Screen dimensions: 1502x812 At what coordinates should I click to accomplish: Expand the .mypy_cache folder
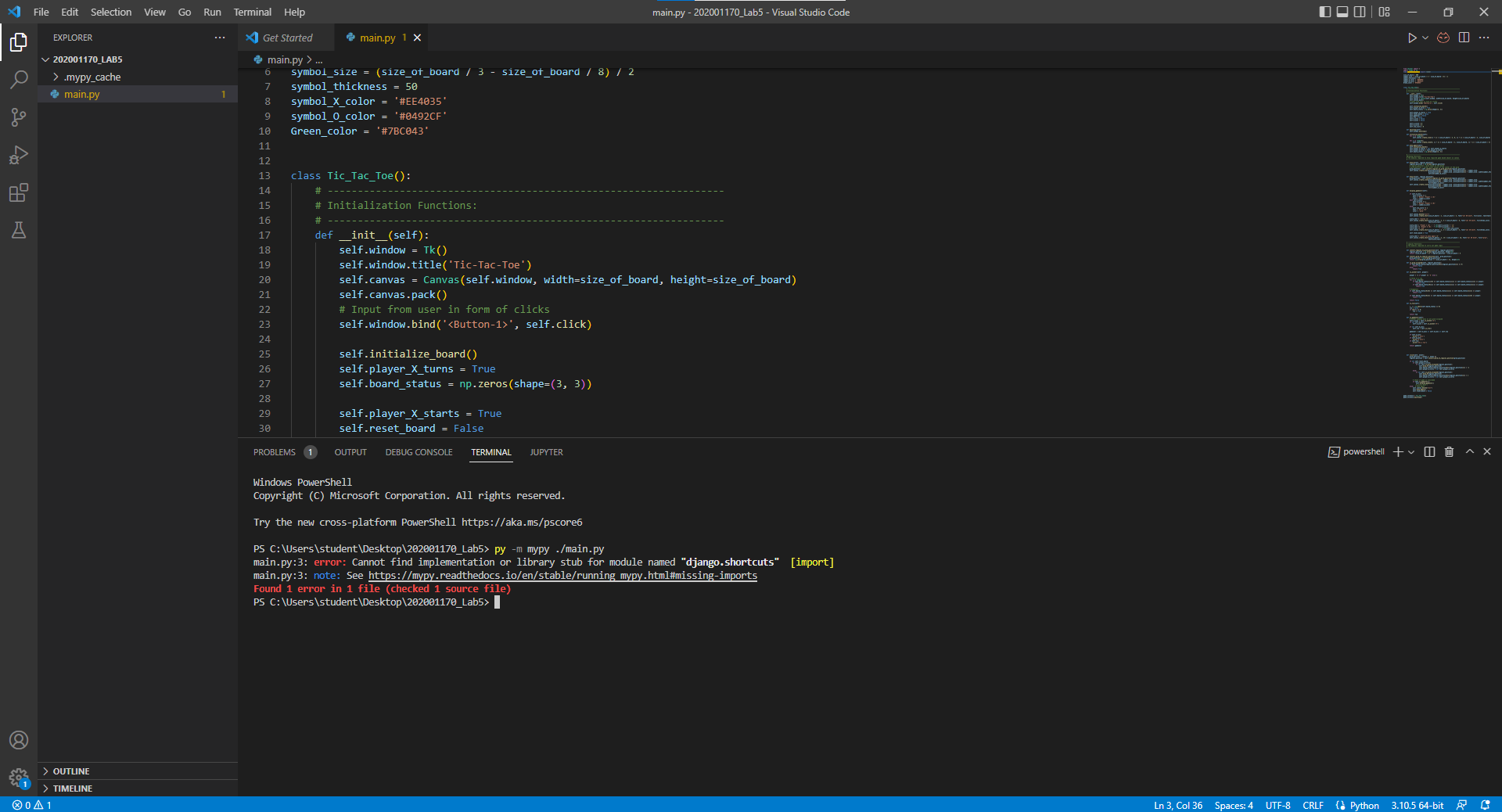(138, 77)
